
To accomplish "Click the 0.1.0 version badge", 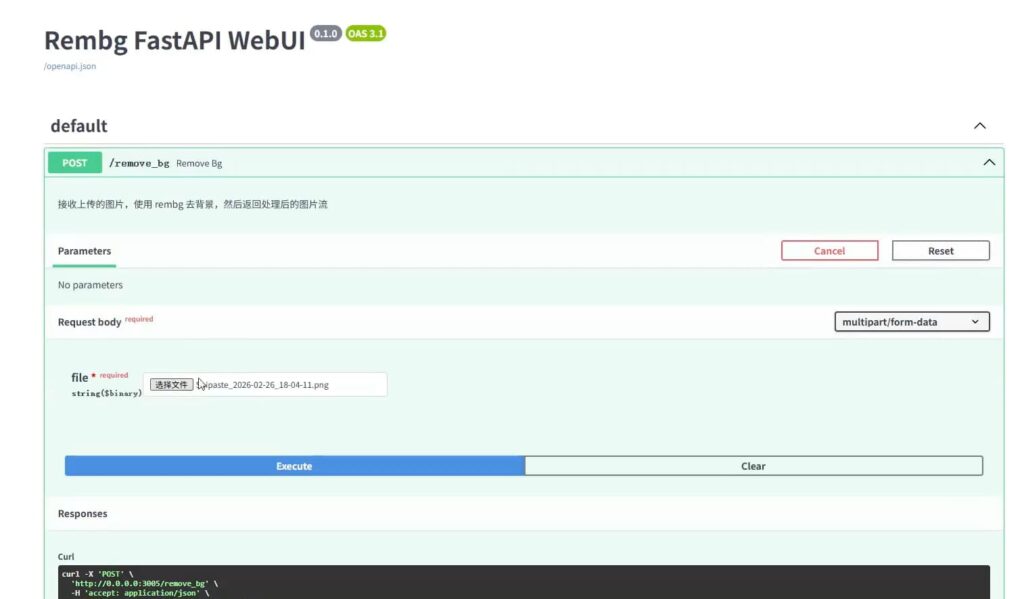I will [x=326, y=33].
